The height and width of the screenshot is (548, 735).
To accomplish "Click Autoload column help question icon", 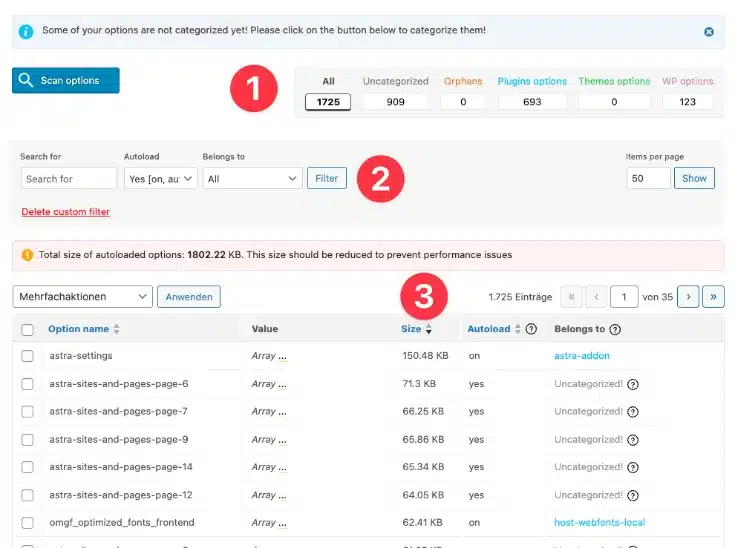I will (x=531, y=329).
